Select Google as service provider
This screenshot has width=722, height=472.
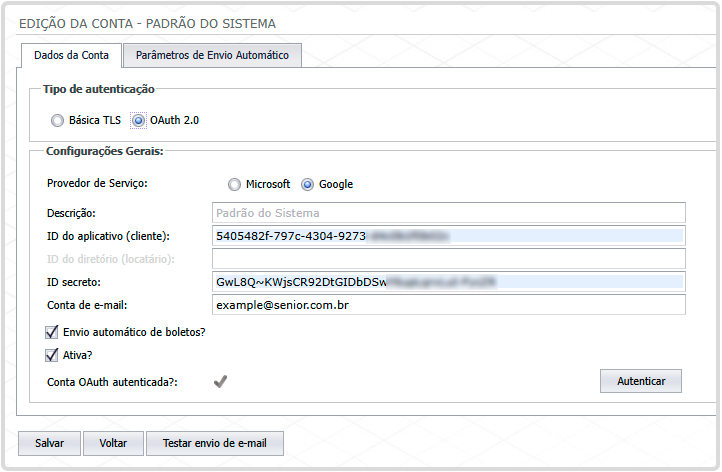(308, 184)
